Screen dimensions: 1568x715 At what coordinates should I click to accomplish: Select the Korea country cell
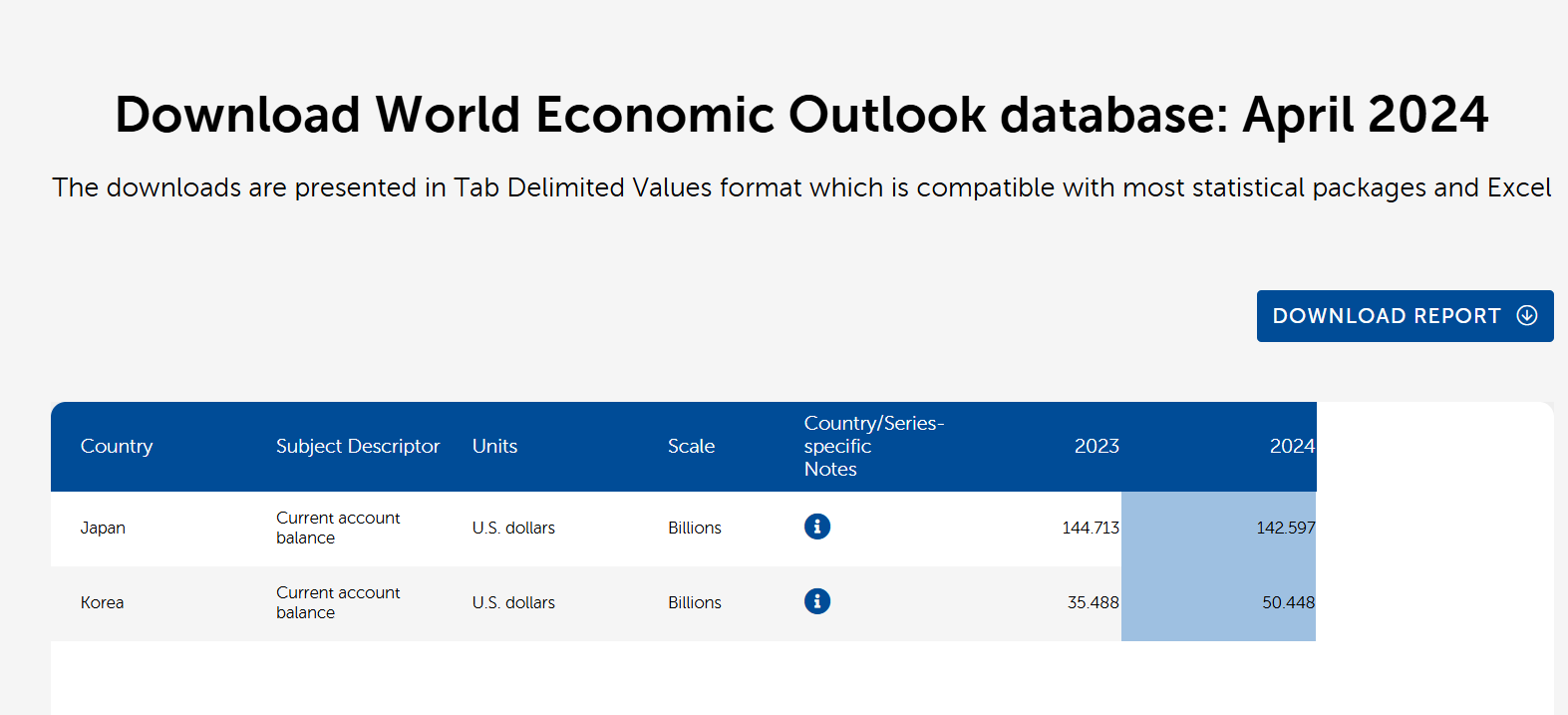102,603
